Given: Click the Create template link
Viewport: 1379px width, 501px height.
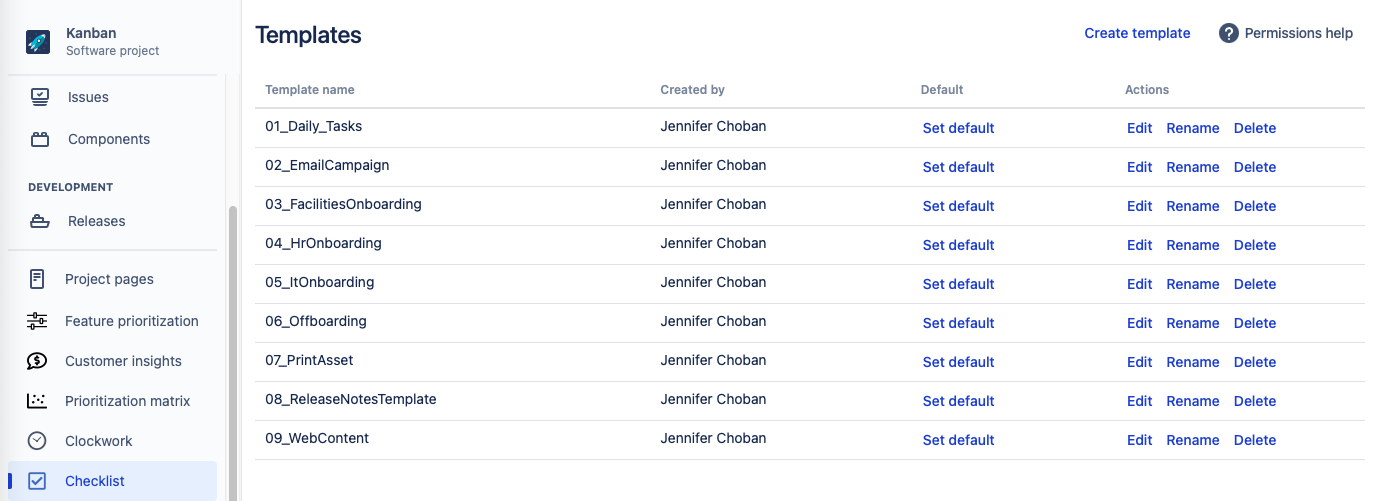Looking at the screenshot, I should click(x=1137, y=33).
